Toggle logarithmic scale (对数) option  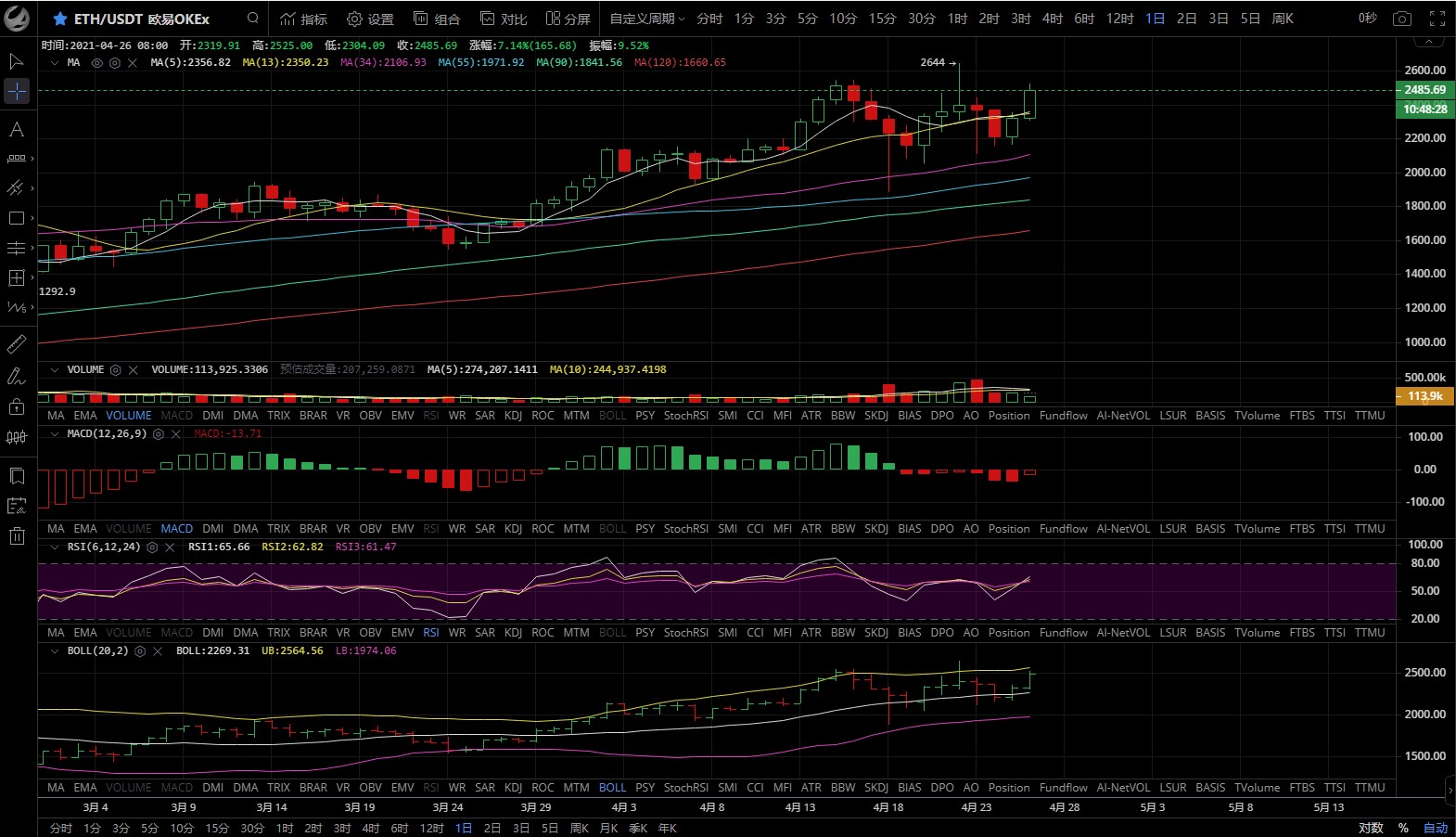pos(1371,828)
